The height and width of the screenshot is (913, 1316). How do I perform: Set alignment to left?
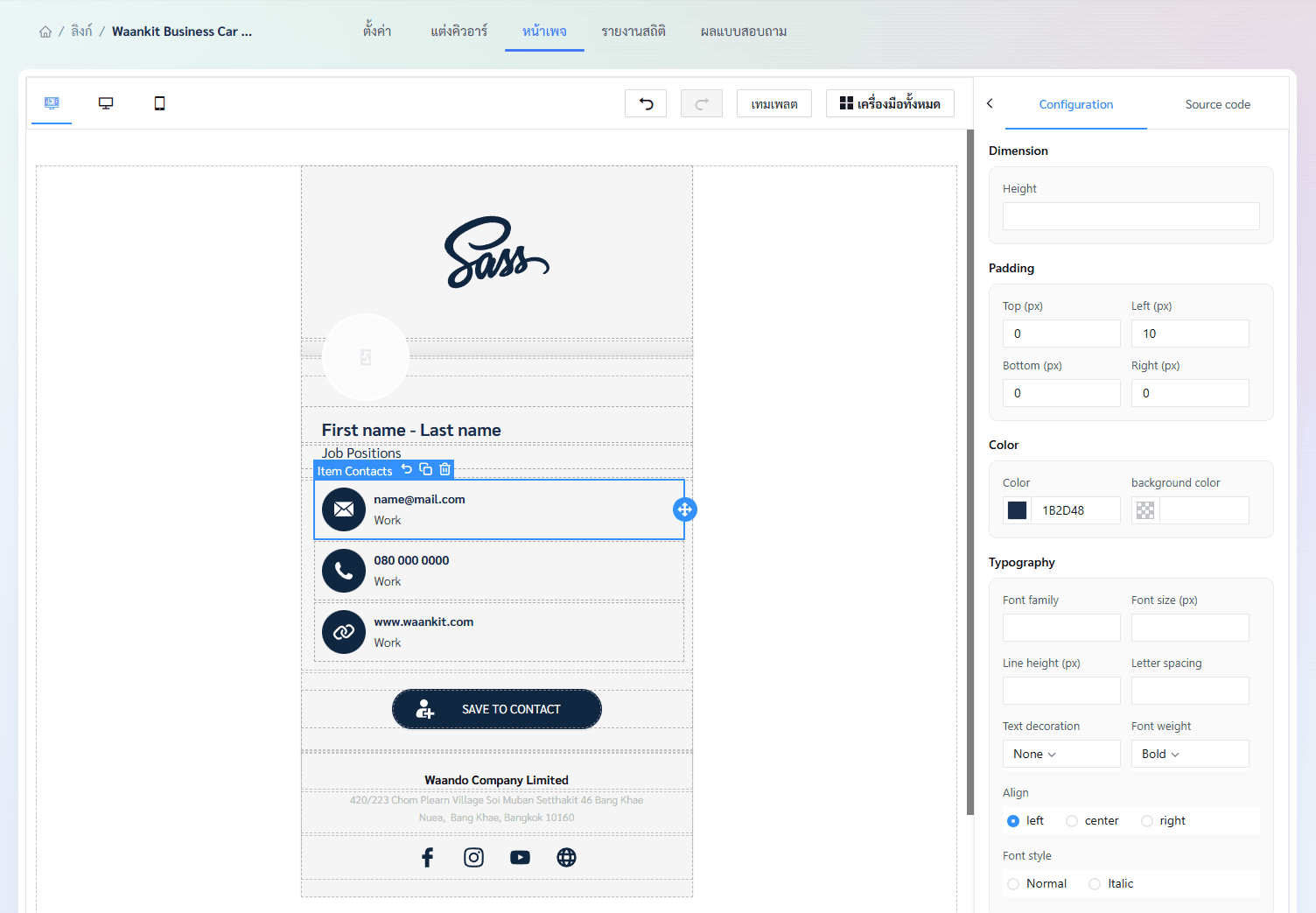1013,821
